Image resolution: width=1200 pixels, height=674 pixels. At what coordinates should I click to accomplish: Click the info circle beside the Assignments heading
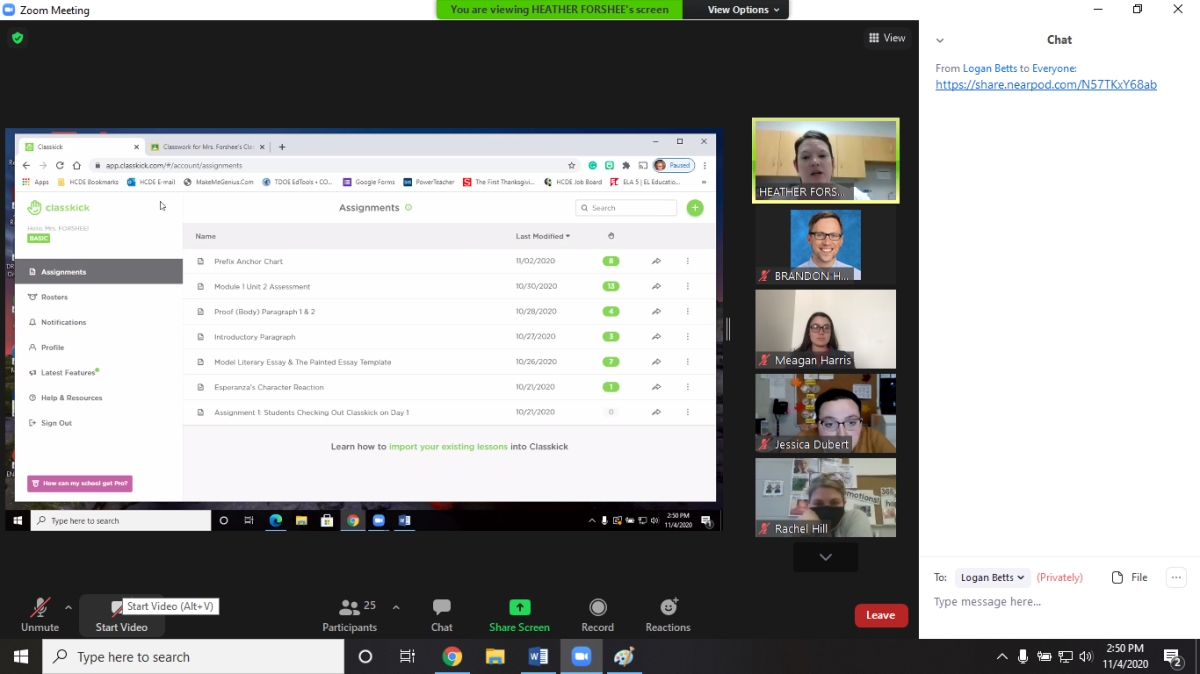(408, 208)
